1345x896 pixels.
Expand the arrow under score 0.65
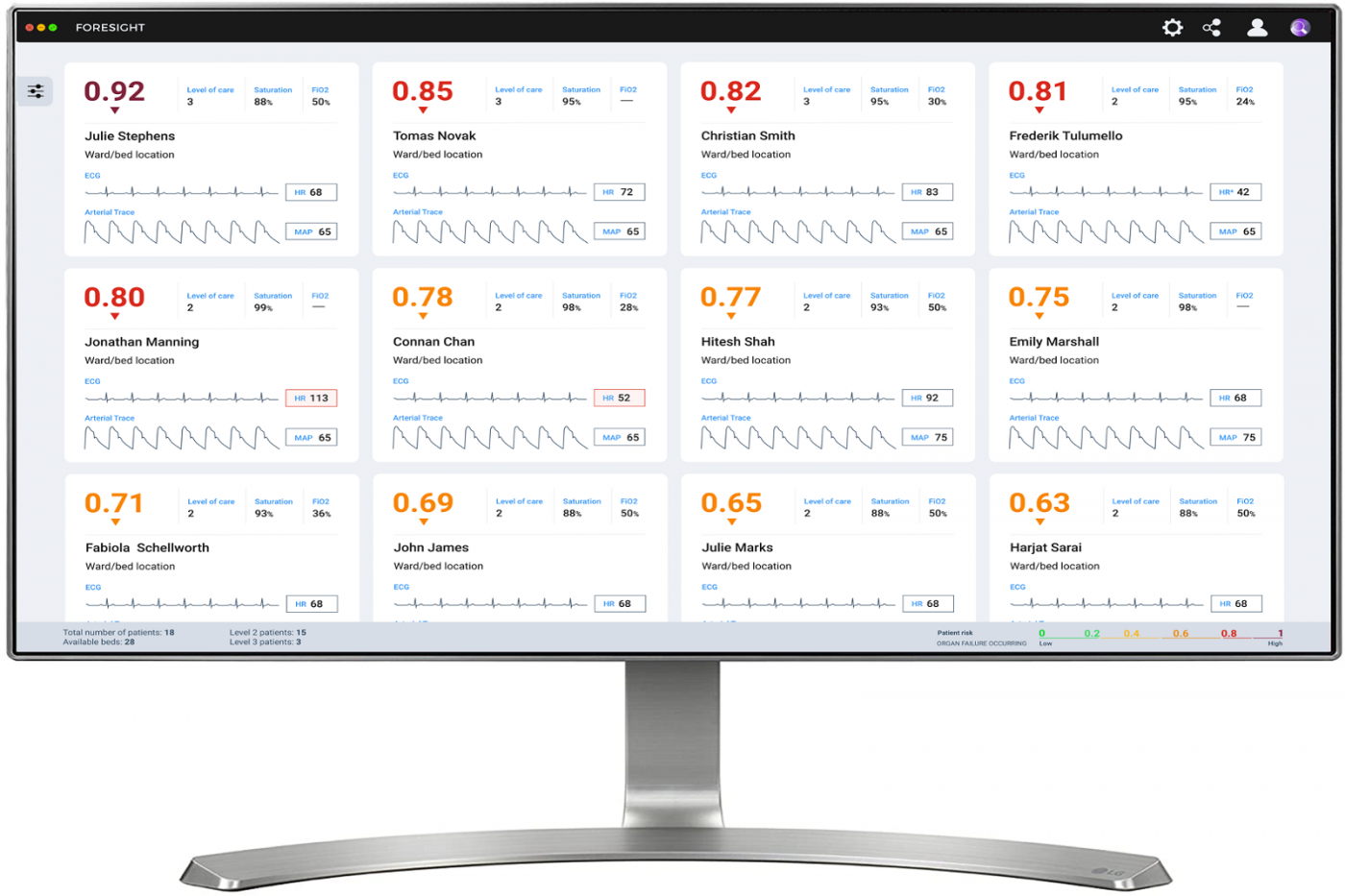pos(731,522)
